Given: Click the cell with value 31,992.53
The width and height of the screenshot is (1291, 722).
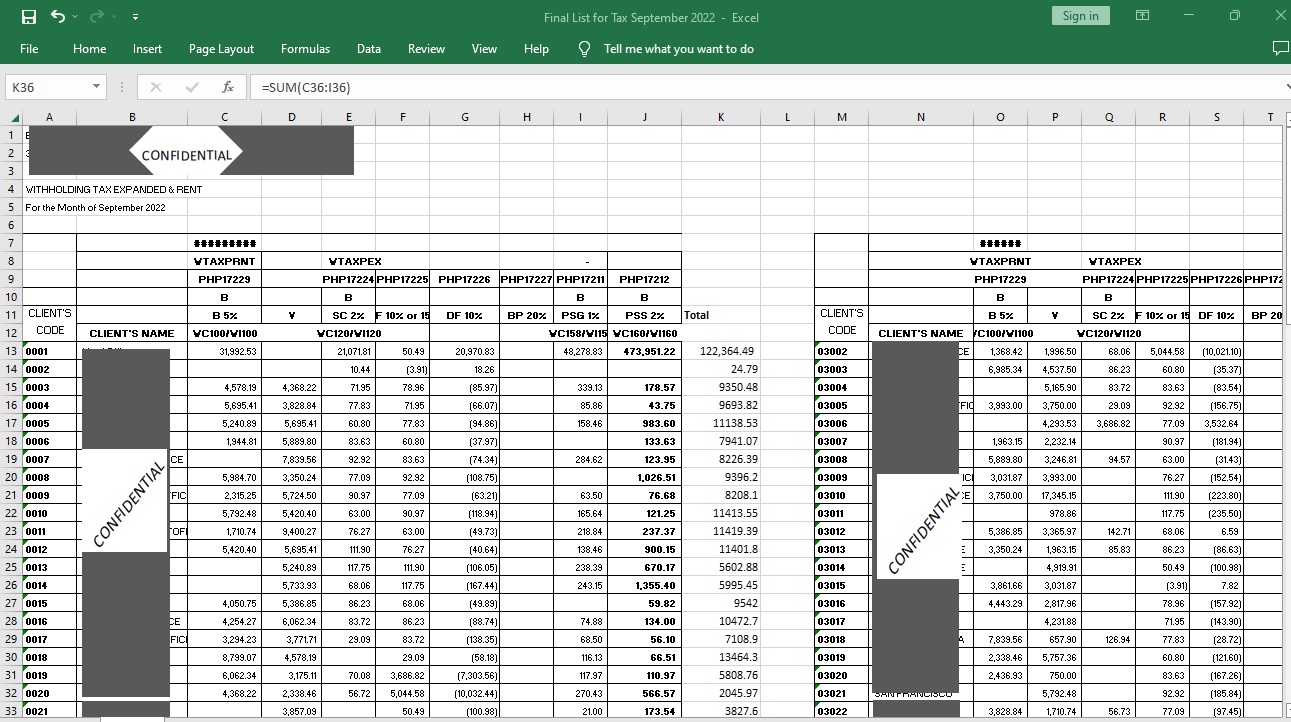Looking at the screenshot, I should [x=224, y=352].
